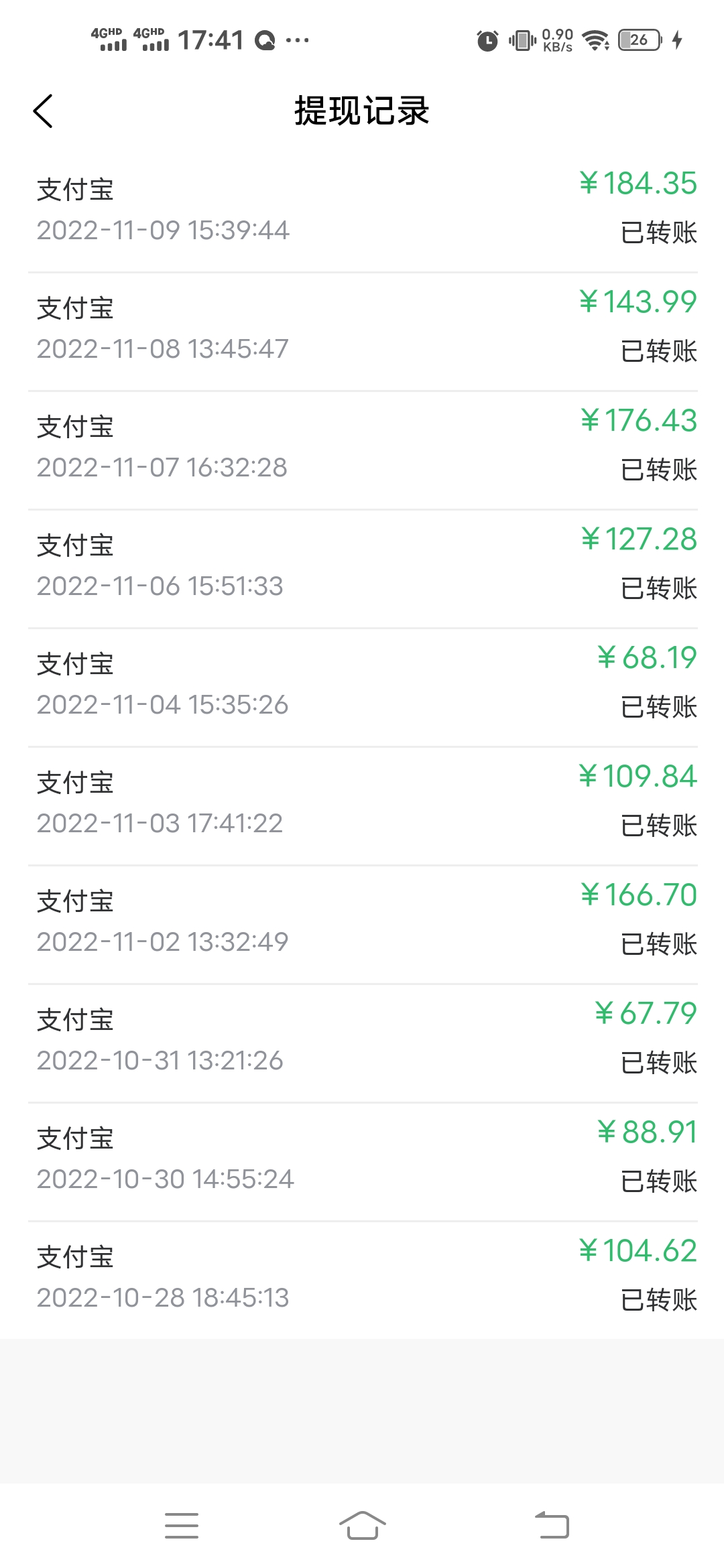The width and height of the screenshot is (724, 1568).
Task: Select the ¥176.43 Alipay withdrawal entry
Action: tap(362, 450)
